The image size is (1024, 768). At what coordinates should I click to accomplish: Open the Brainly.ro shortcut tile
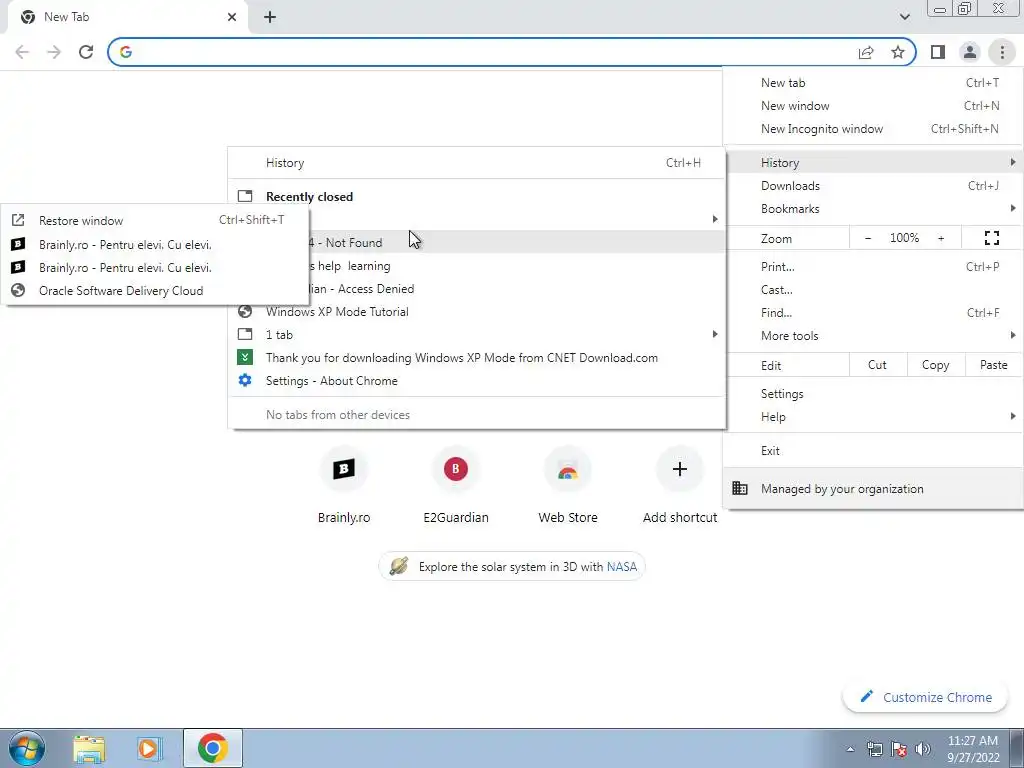pyautogui.click(x=344, y=485)
